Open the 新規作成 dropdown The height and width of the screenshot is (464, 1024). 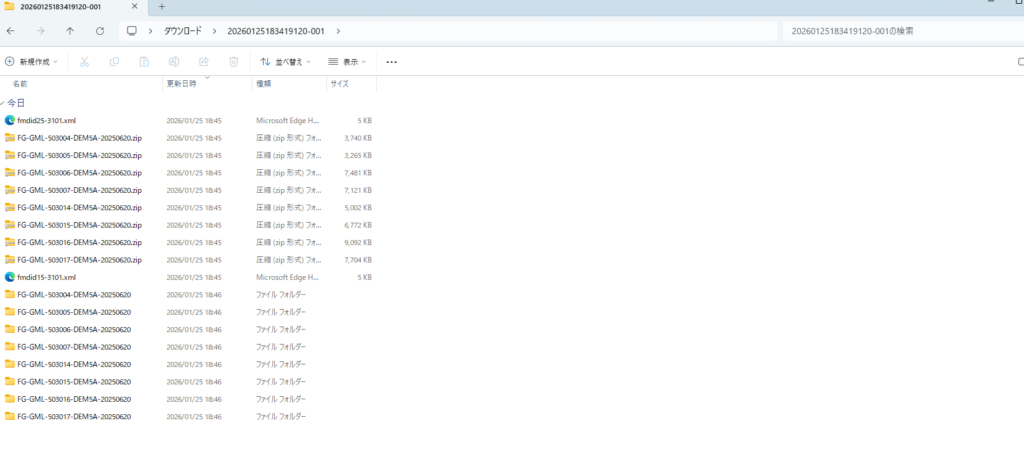coord(32,61)
